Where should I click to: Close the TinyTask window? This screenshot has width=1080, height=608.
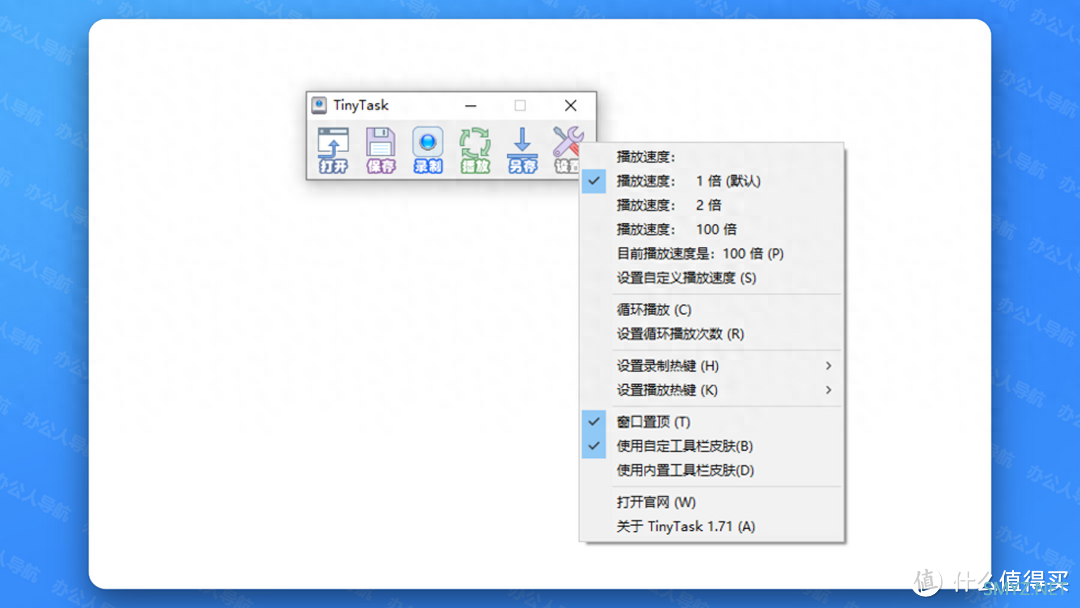pyautogui.click(x=570, y=105)
